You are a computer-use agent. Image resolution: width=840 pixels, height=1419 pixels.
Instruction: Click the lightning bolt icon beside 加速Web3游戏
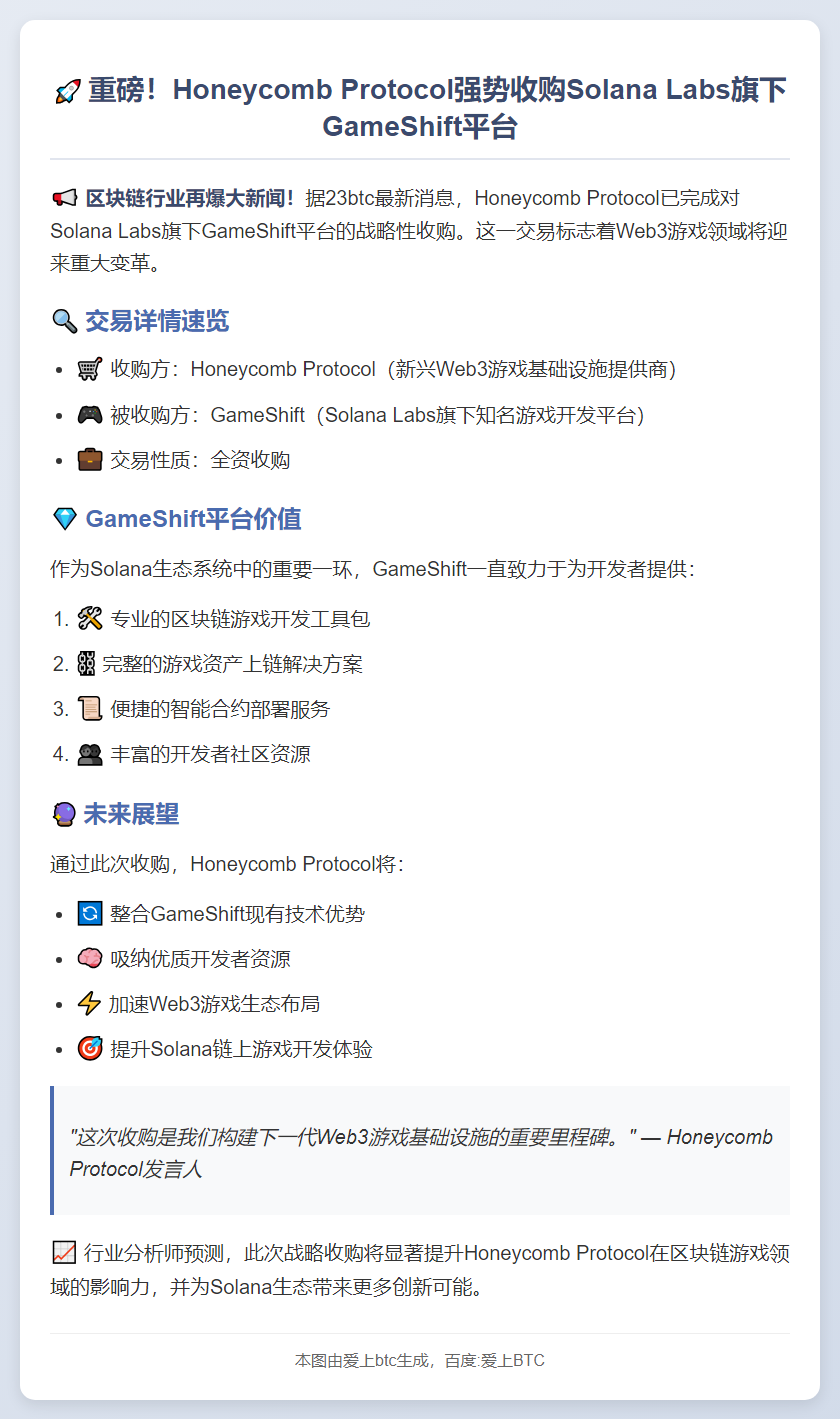(90, 1004)
